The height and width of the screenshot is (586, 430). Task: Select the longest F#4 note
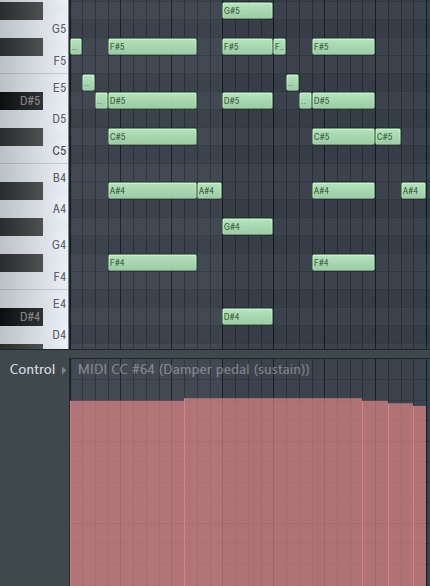152,262
